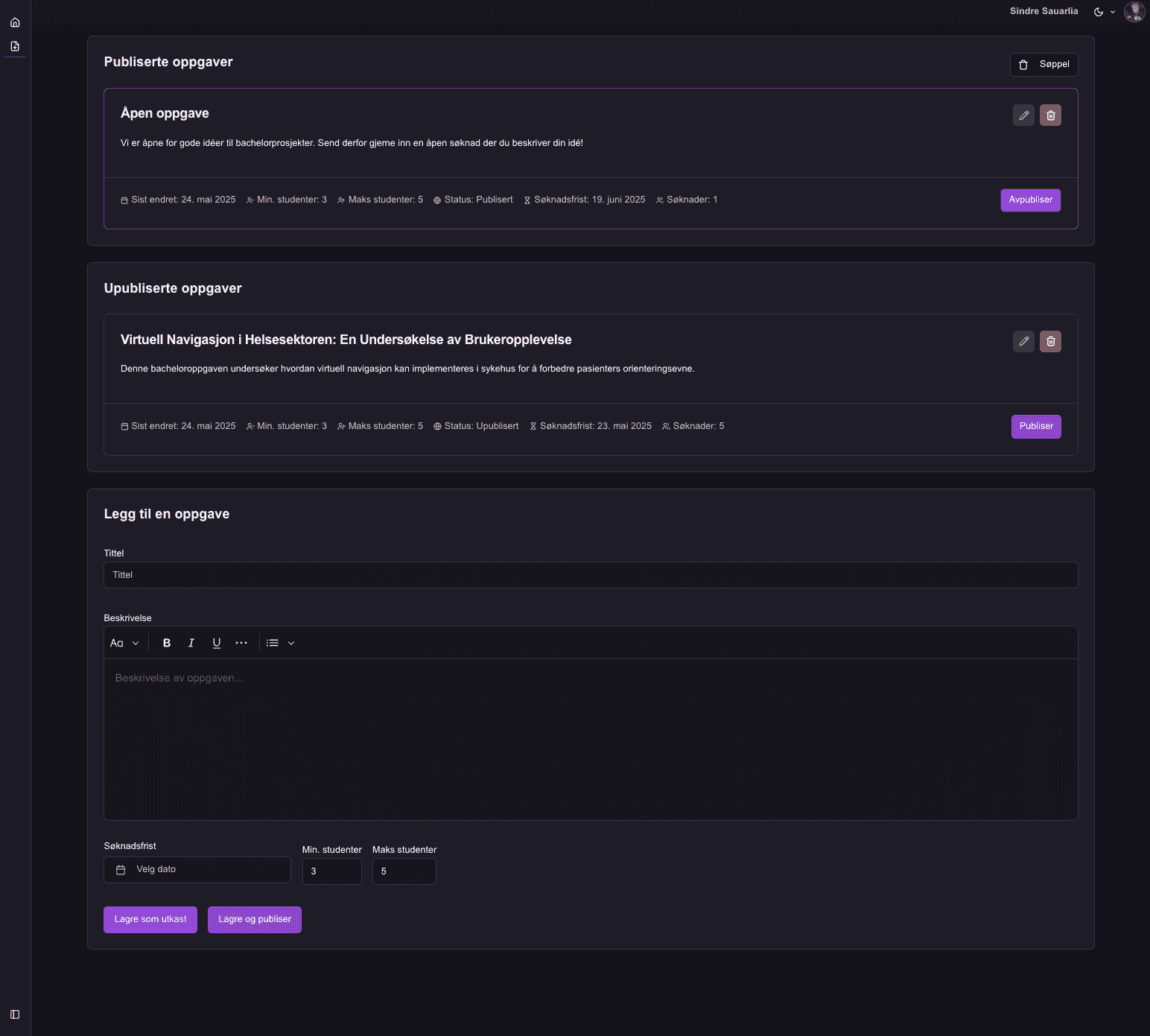Click the user avatar in top corner
Image resolution: width=1150 pixels, height=1036 pixels.
1134,12
